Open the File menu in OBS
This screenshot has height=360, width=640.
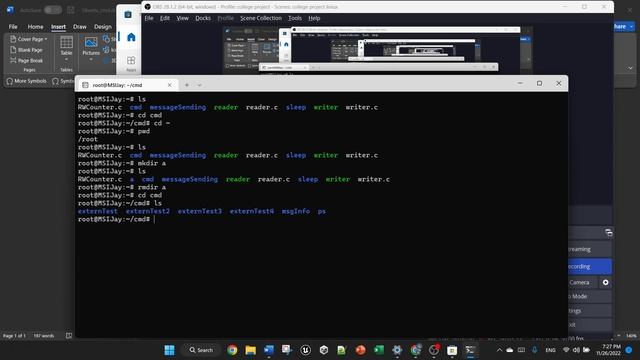[149, 18]
